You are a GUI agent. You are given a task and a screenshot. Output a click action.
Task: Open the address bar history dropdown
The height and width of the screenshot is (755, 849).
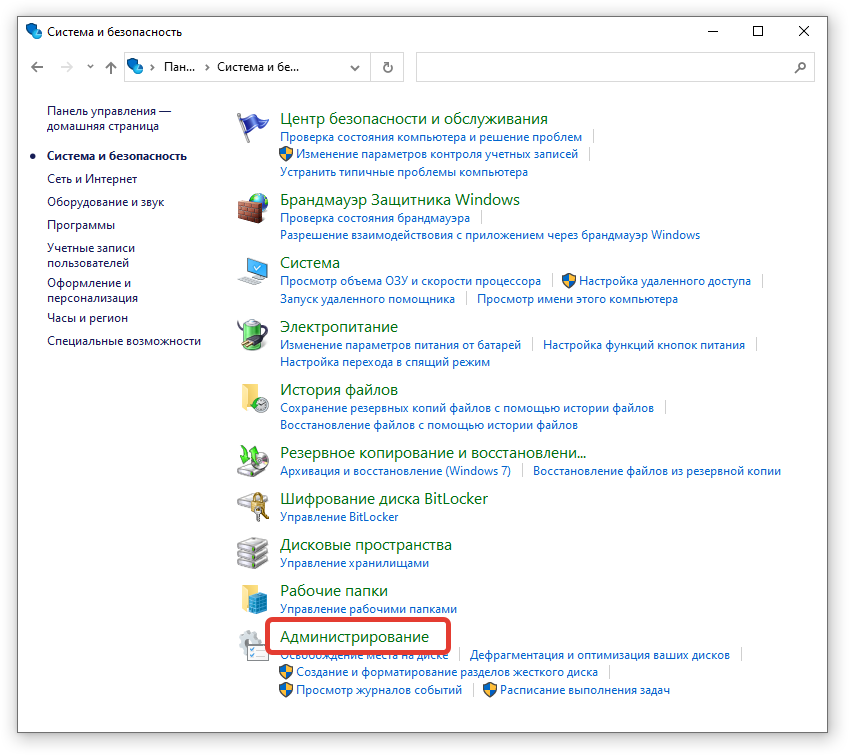tap(355, 68)
